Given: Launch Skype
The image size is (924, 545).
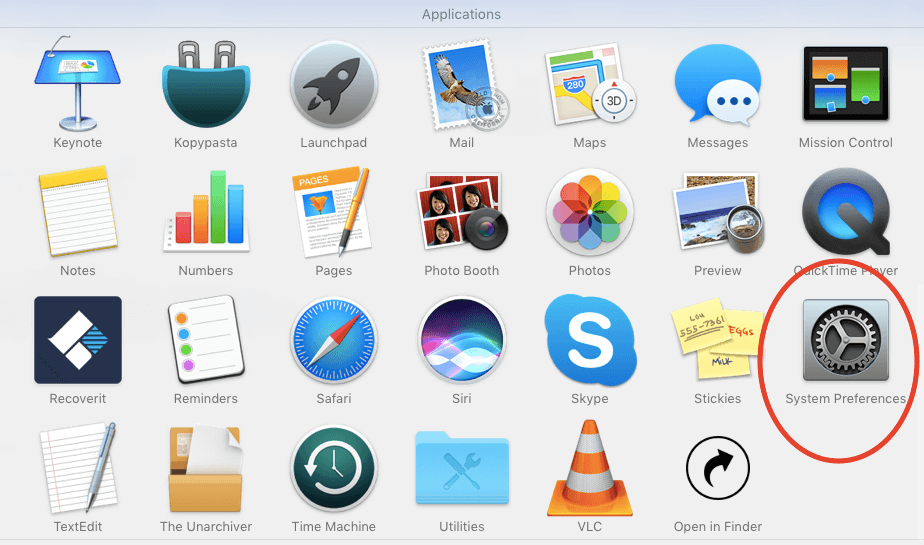Looking at the screenshot, I should click(x=590, y=340).
